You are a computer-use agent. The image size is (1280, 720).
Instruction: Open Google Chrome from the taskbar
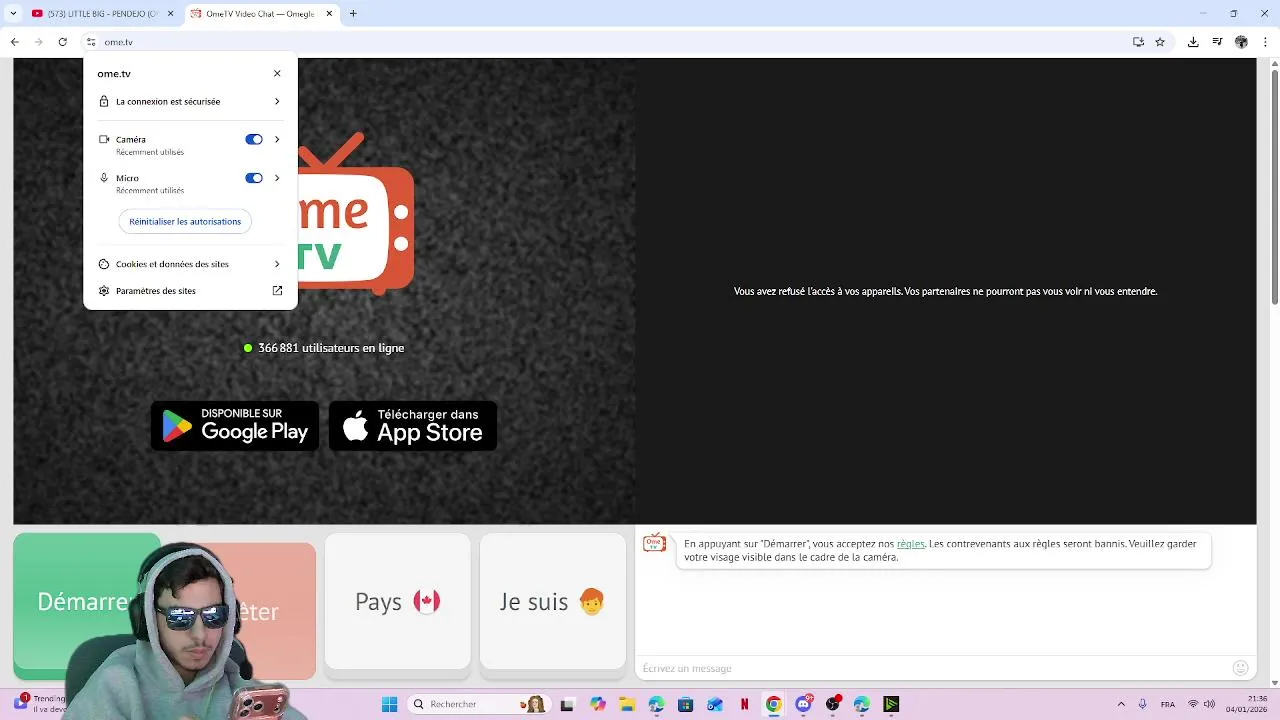click(x=773, y=704)
